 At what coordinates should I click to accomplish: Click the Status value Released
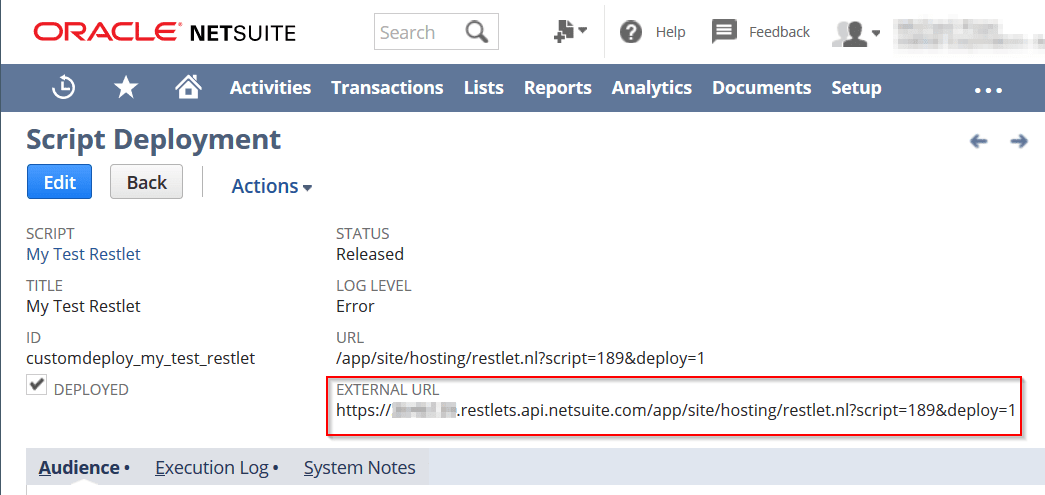(370, 254)
